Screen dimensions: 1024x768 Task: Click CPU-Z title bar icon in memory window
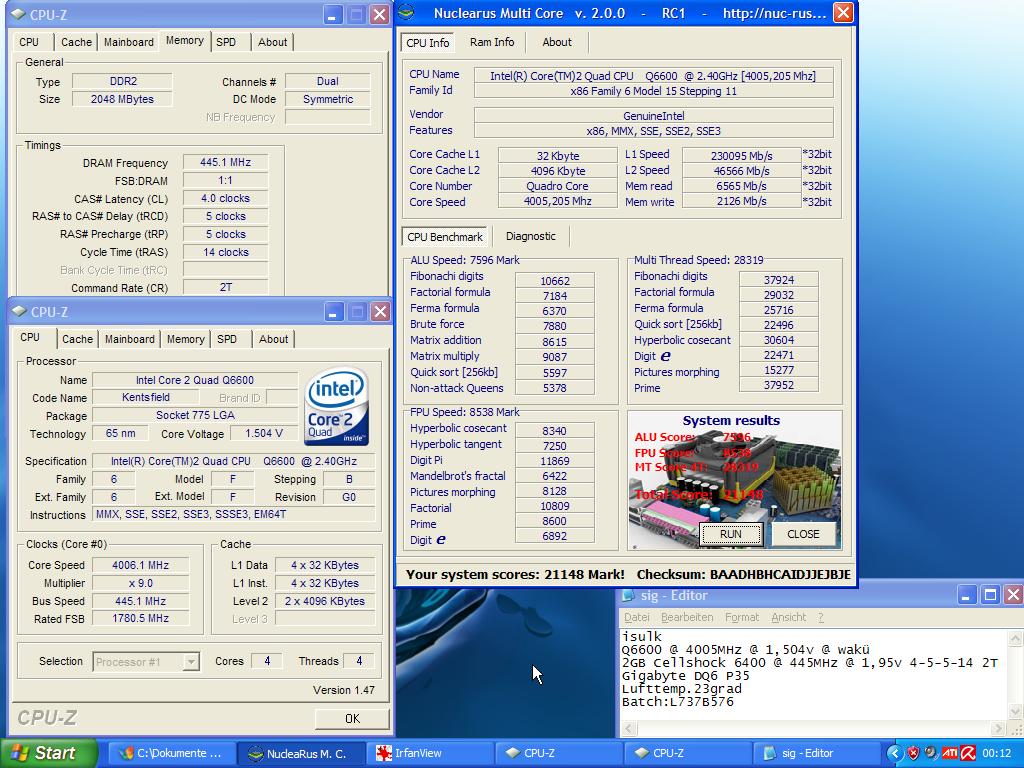pos(19,14)
